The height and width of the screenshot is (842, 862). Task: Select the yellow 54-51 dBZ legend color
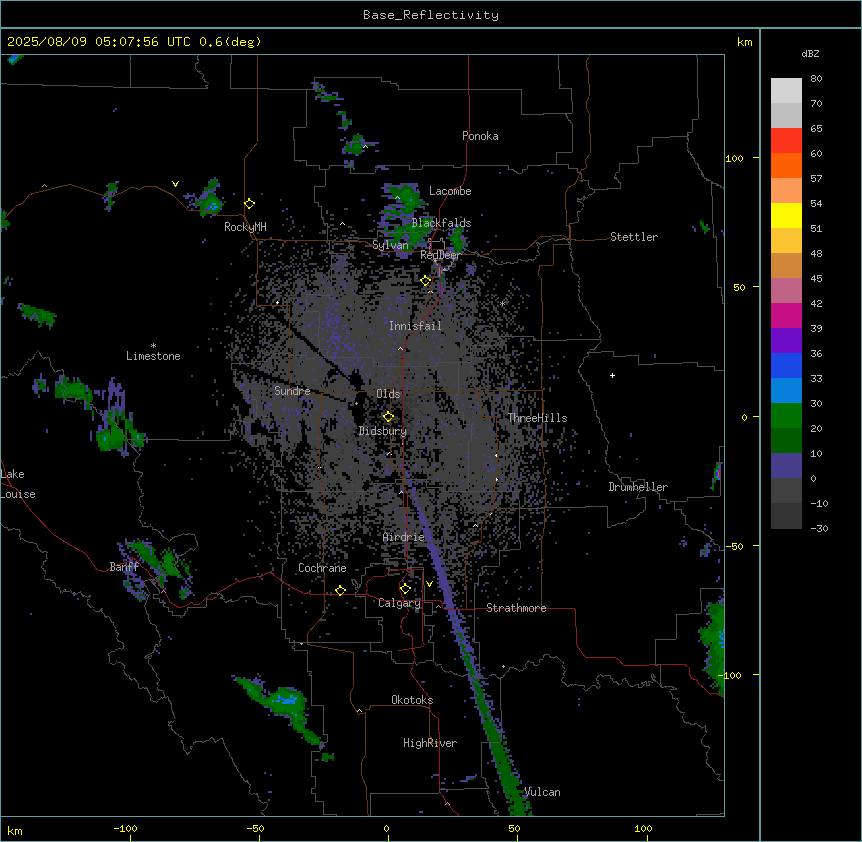click(786, 216)
